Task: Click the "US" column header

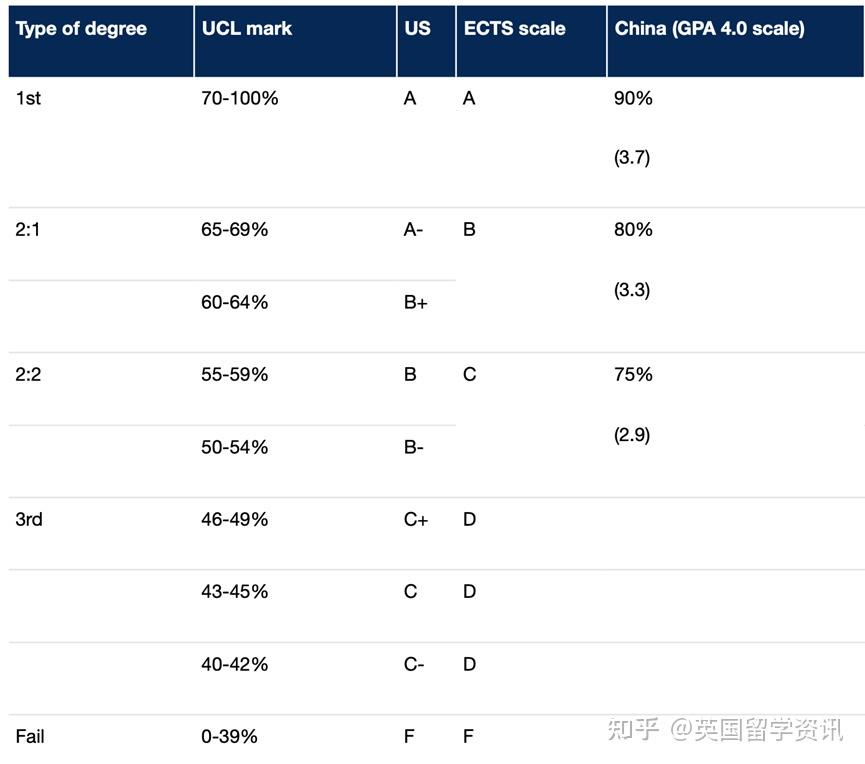Action: pyautogui.click(x=418, y=28)
